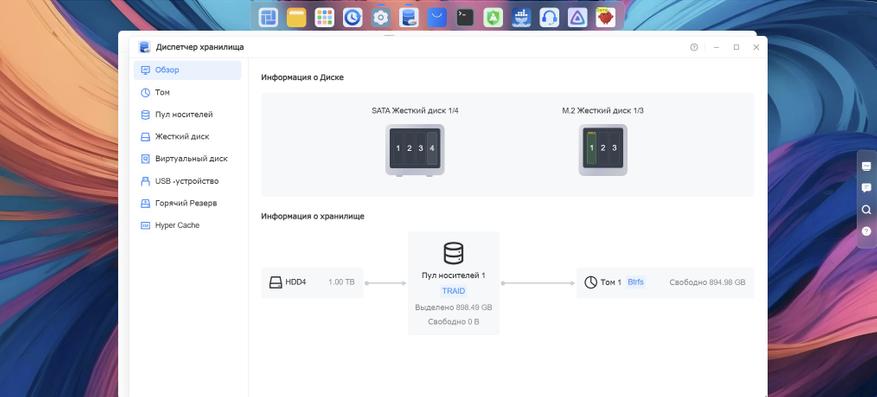Screen dimensions: 877x397
Task: Open Виртуальный диск sidebar section
Action: [x=187, y=159]
